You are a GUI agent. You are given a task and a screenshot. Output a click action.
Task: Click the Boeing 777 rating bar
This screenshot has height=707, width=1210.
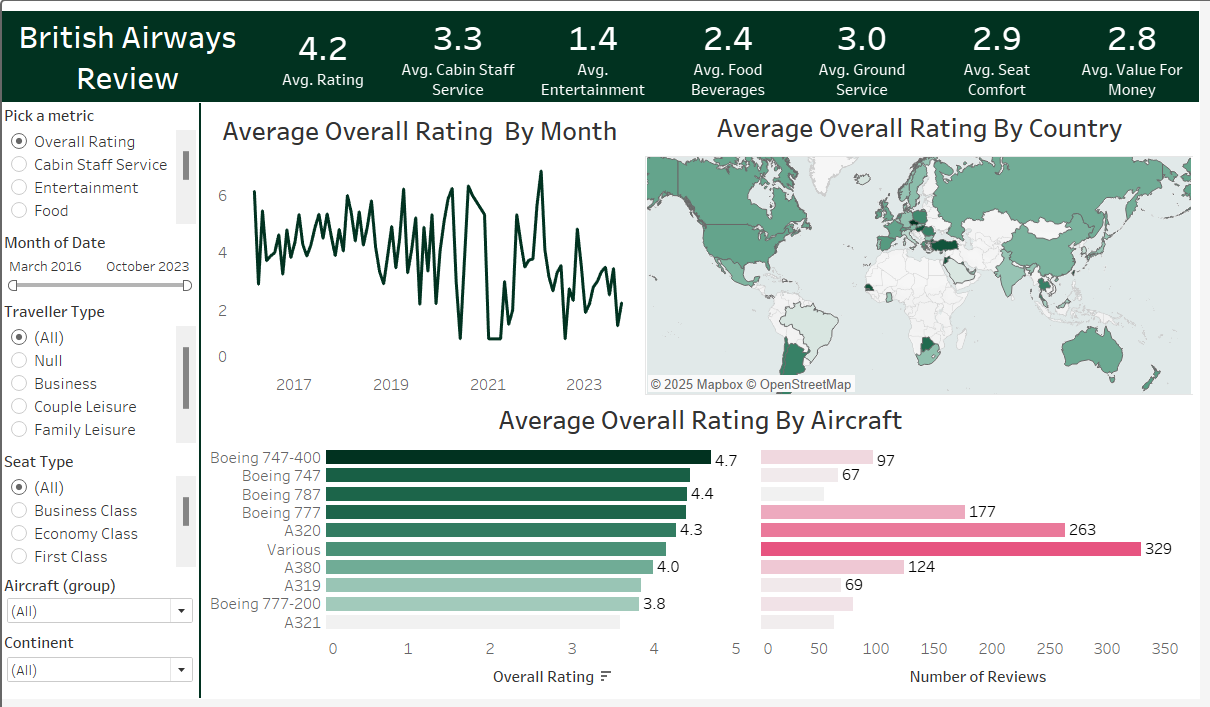pyautogui.click(x=506, y=512)
